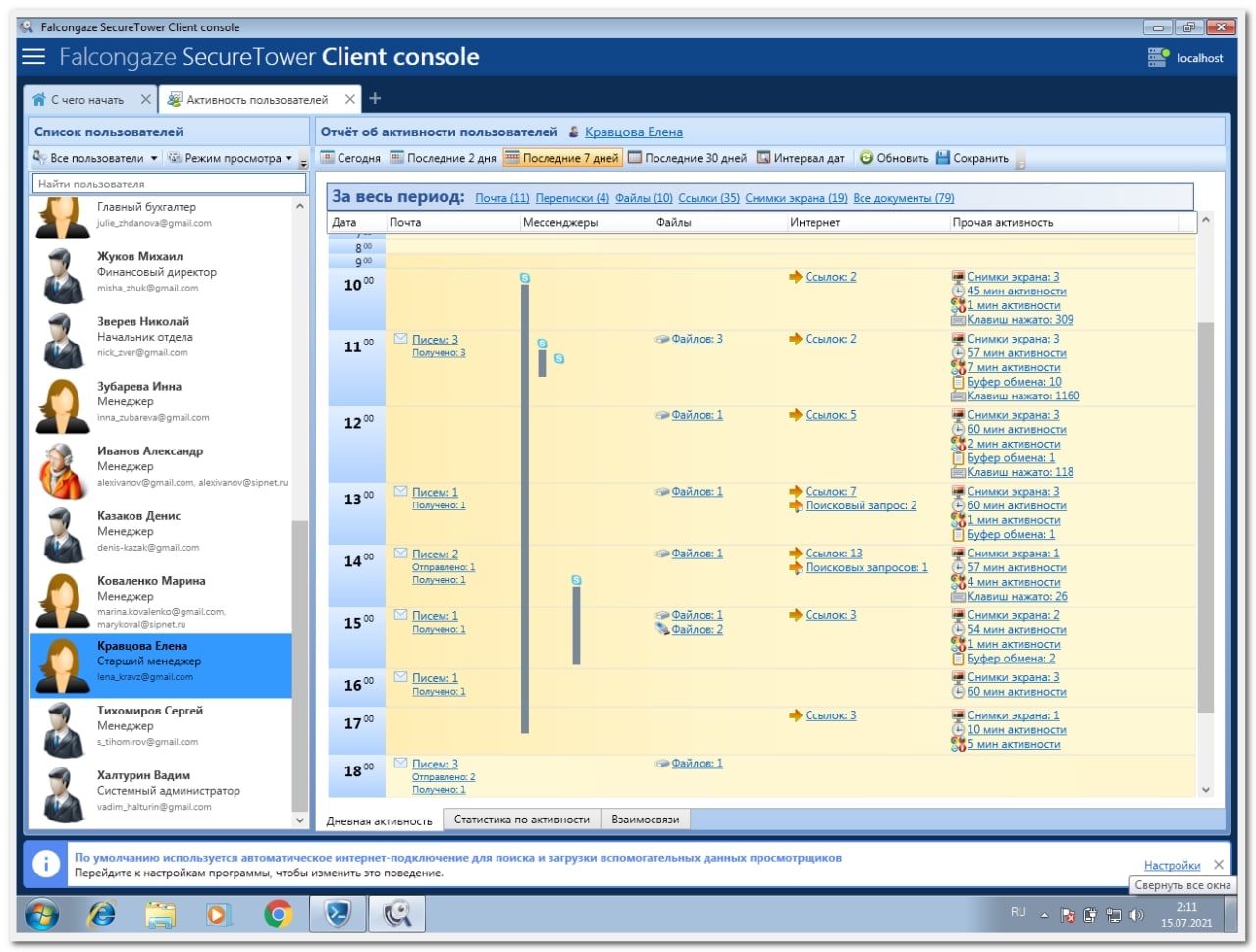
Task: Click Skype icon at 10:00 messenger bar
Action: pyautogui.click(x=525, y=278)
